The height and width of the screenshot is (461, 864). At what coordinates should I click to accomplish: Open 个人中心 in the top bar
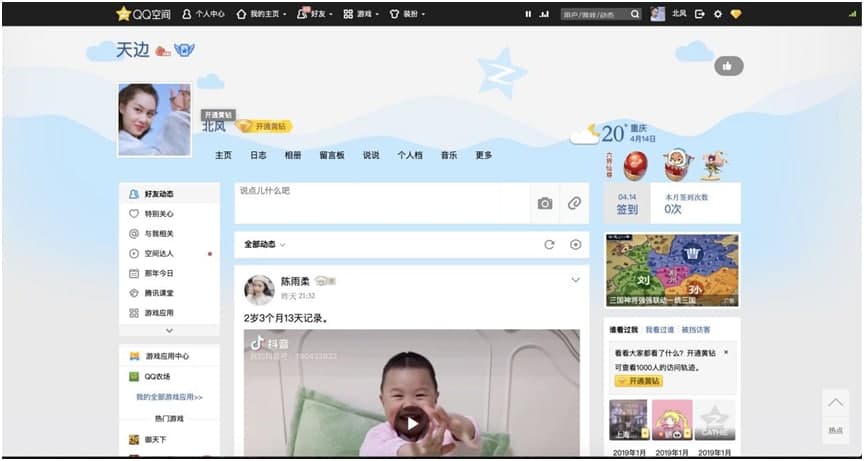[x=203, y=14]
